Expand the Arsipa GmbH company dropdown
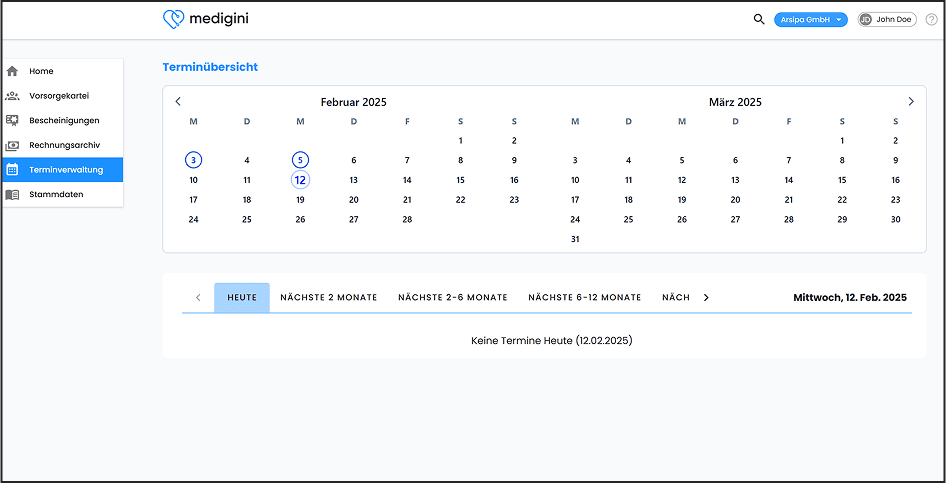 point(810,19)
